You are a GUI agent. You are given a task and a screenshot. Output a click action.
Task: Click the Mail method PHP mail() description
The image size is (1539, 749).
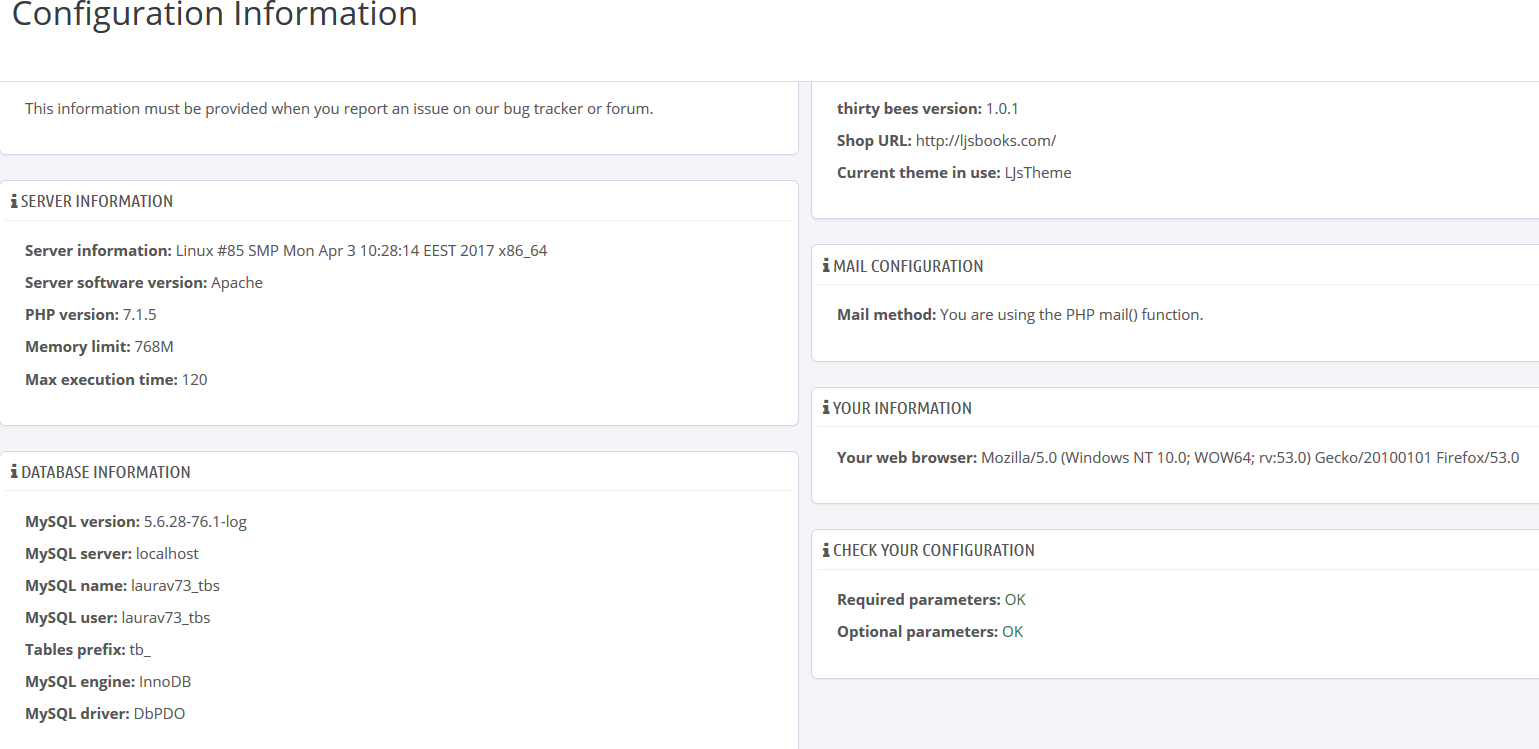coord(1071,314)
